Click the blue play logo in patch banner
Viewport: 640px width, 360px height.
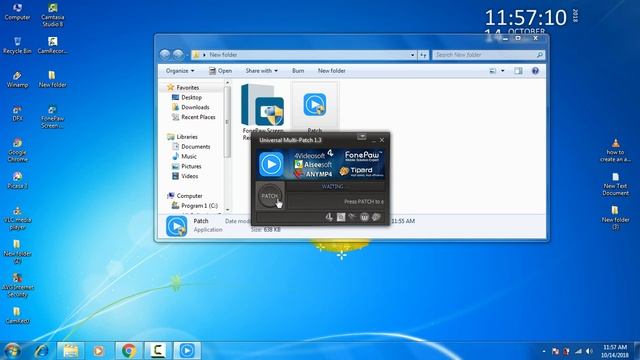271,164
